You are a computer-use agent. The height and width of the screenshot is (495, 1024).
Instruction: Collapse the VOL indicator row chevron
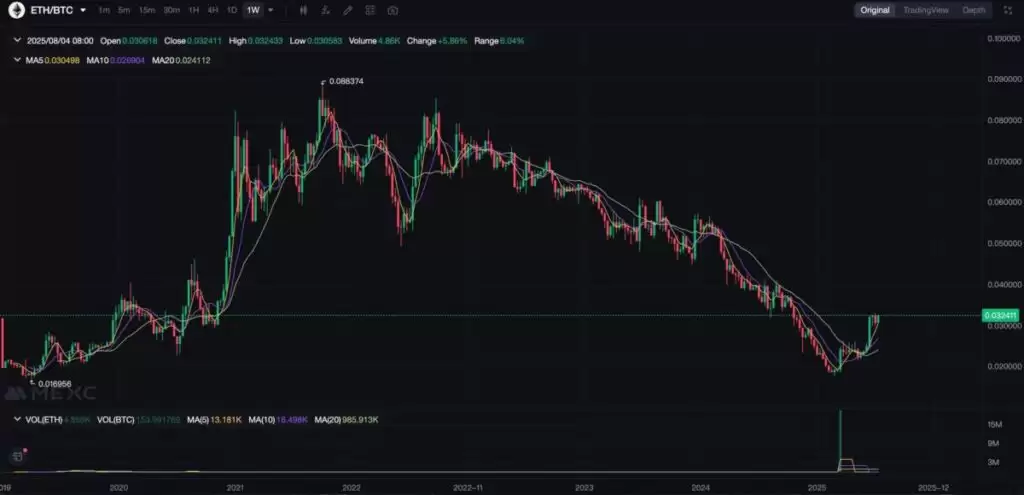18,419
